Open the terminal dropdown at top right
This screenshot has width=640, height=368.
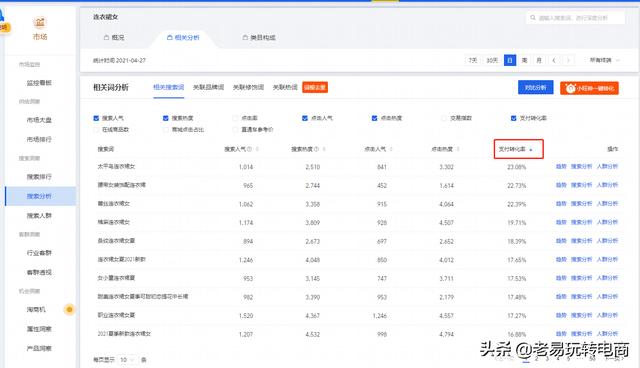click(604, 60)
